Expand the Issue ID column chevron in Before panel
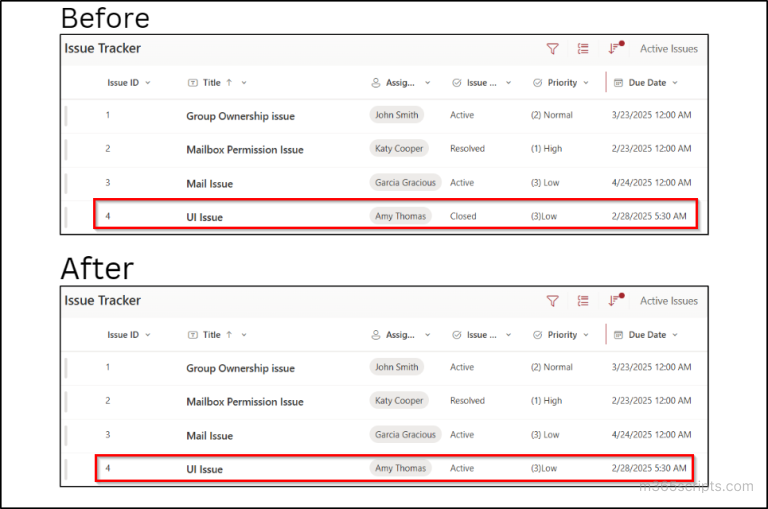 click(148, 83)
